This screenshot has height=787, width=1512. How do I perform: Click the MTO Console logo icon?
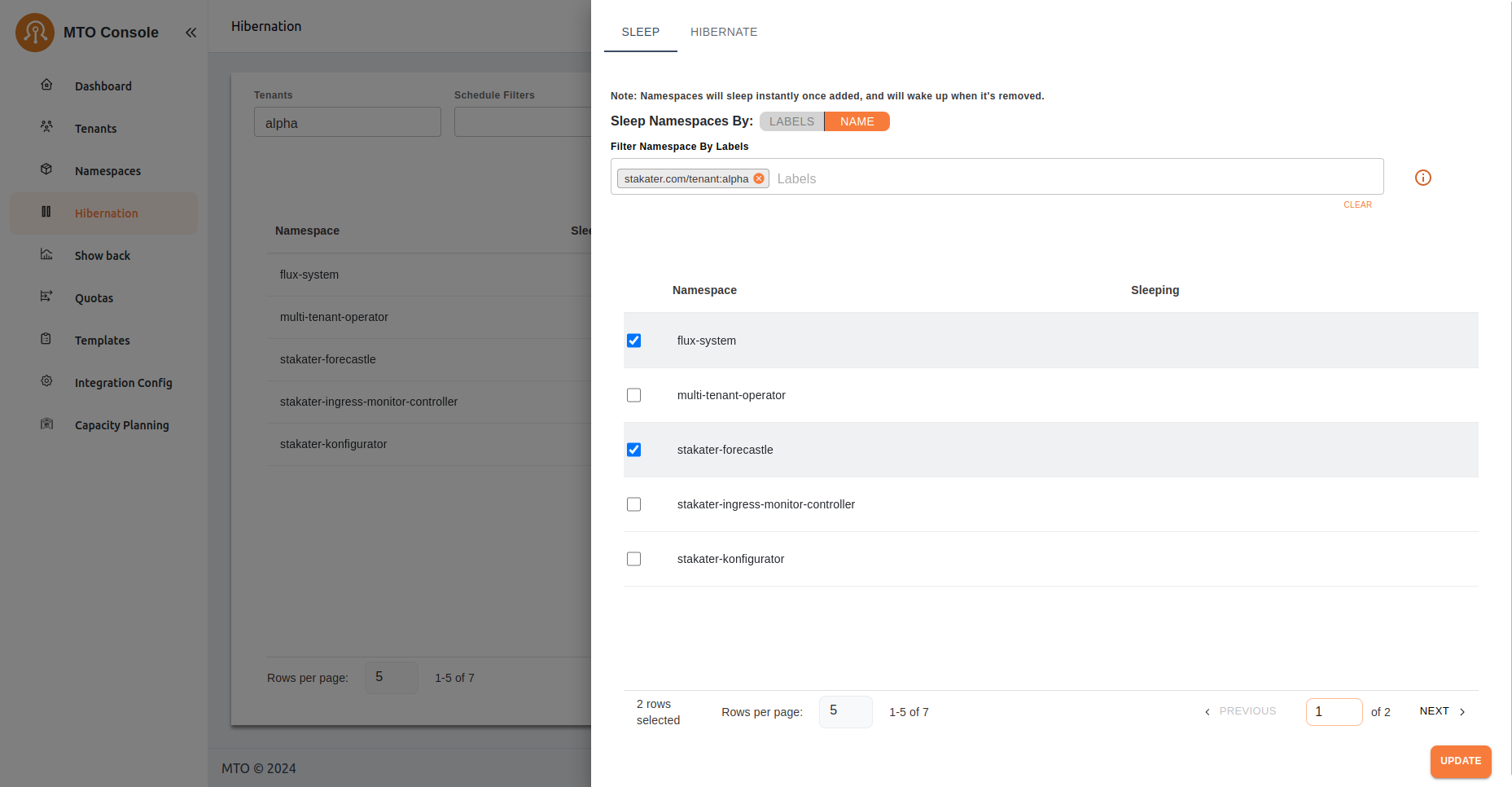pyautogui.click(x=35, y=33)
